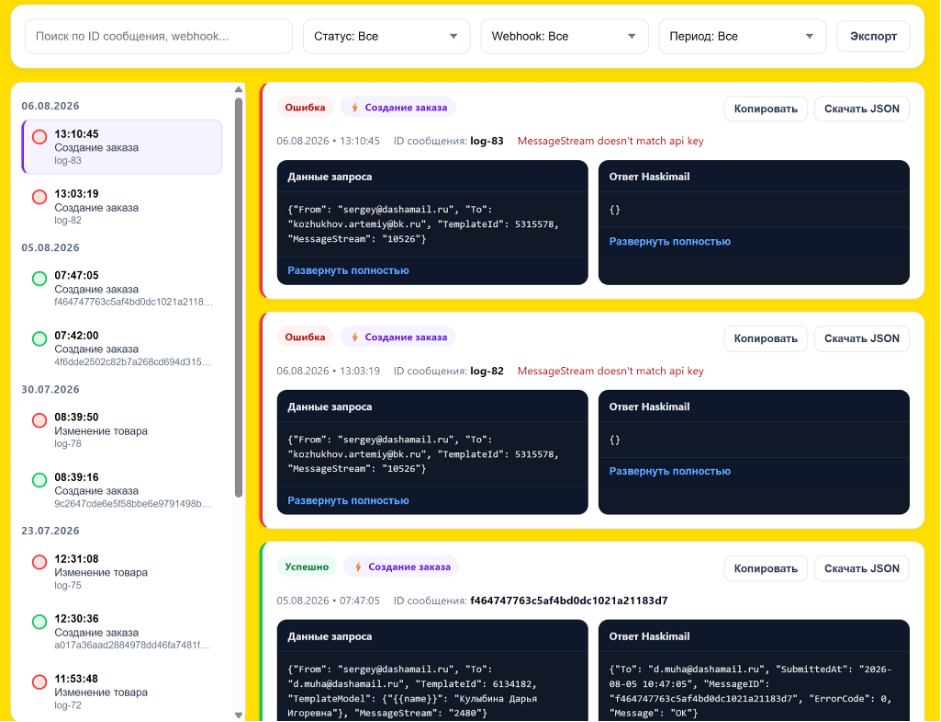Click red status circle for log-83 entry
This screenshot has height=722, width=941.
pos(40,137)
